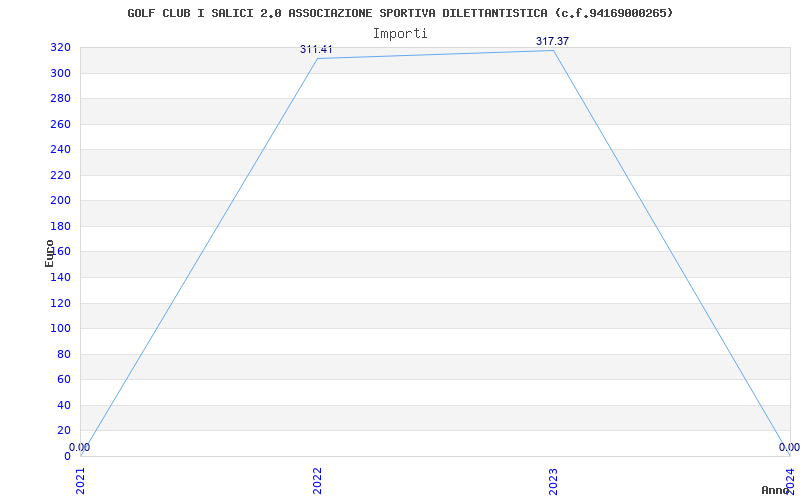Click the 140 y-axis tick label

pyautogui.click(x=60, y=278)
